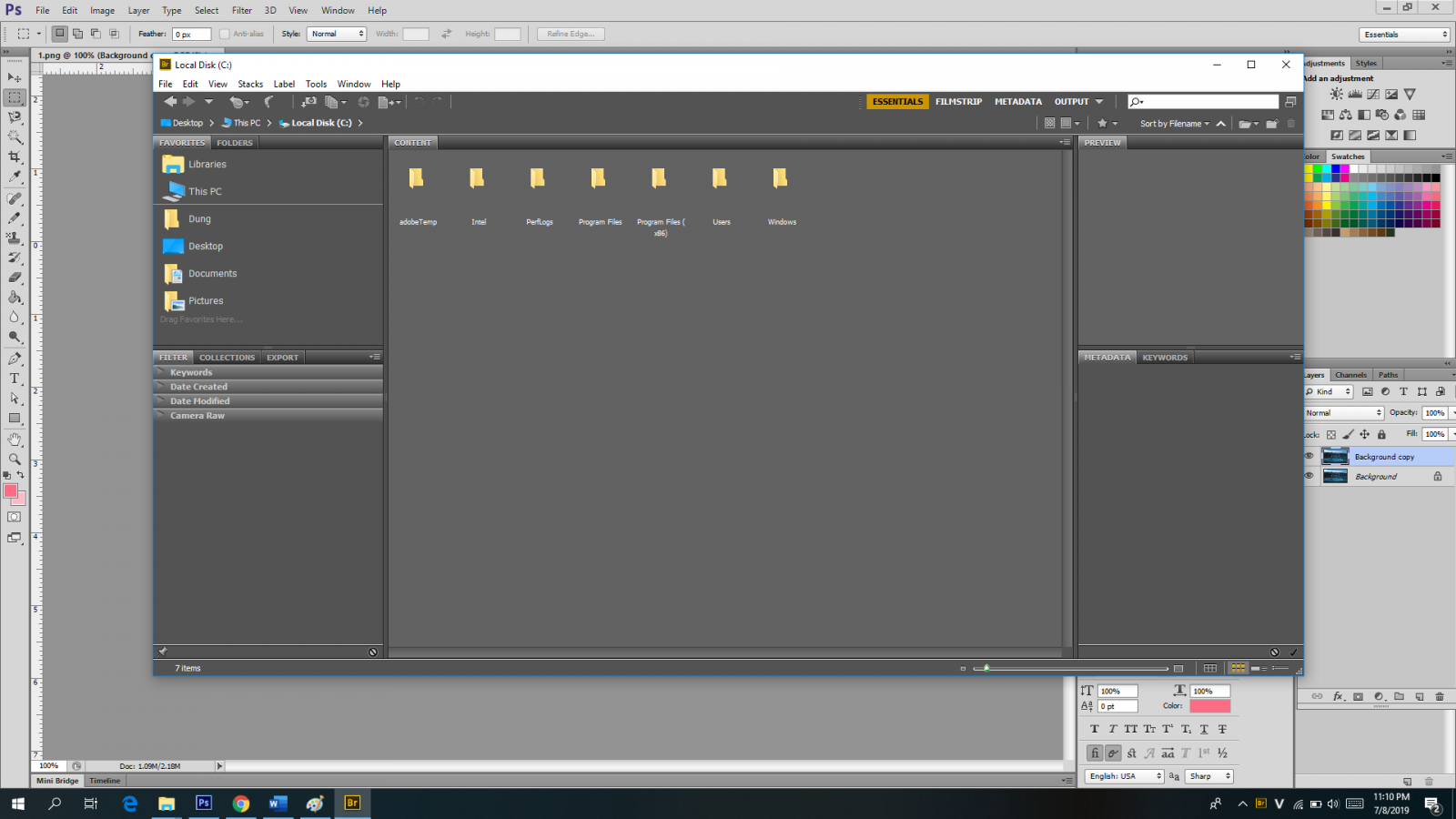
Task: Click the Bridge go back arrow
Action: point(169,102)
